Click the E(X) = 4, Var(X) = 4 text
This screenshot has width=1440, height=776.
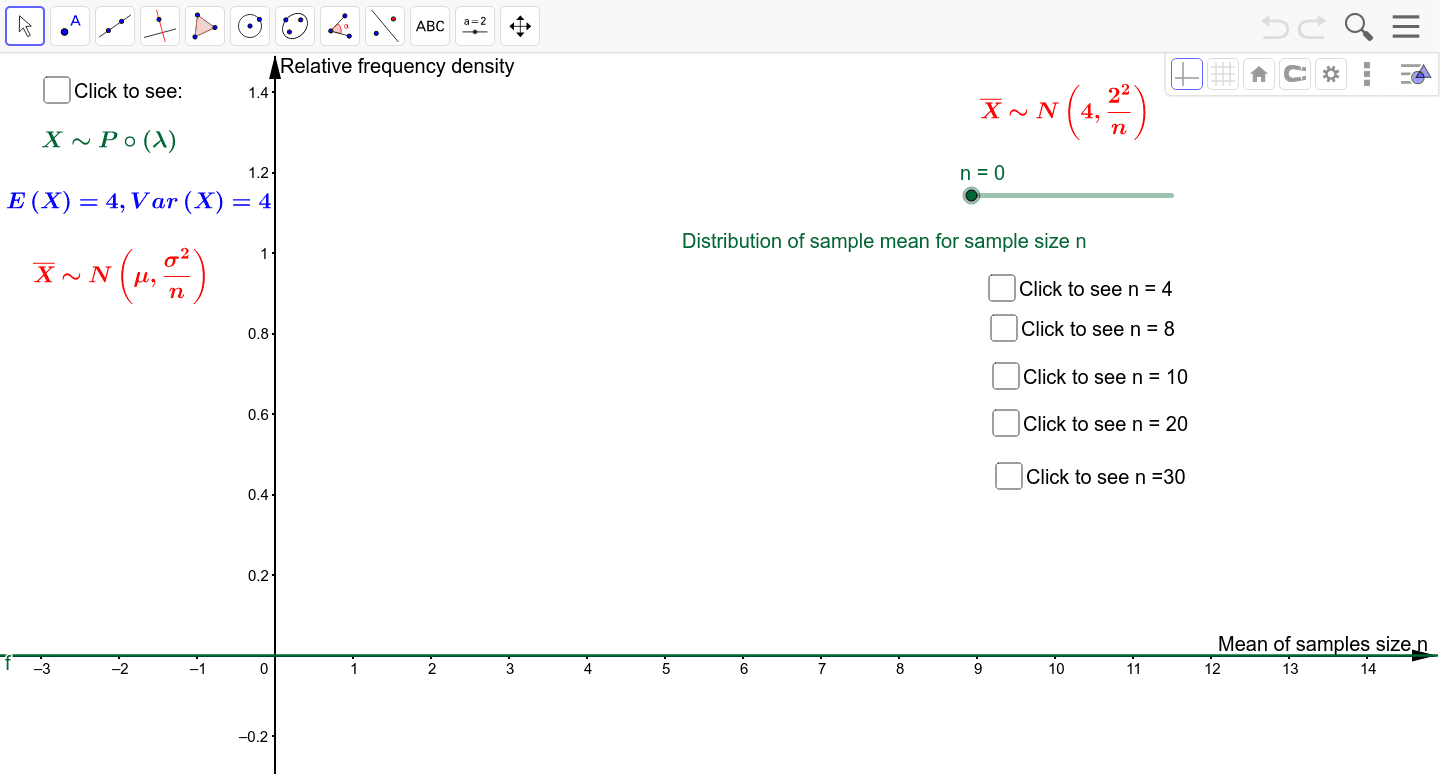click(139, 201)
